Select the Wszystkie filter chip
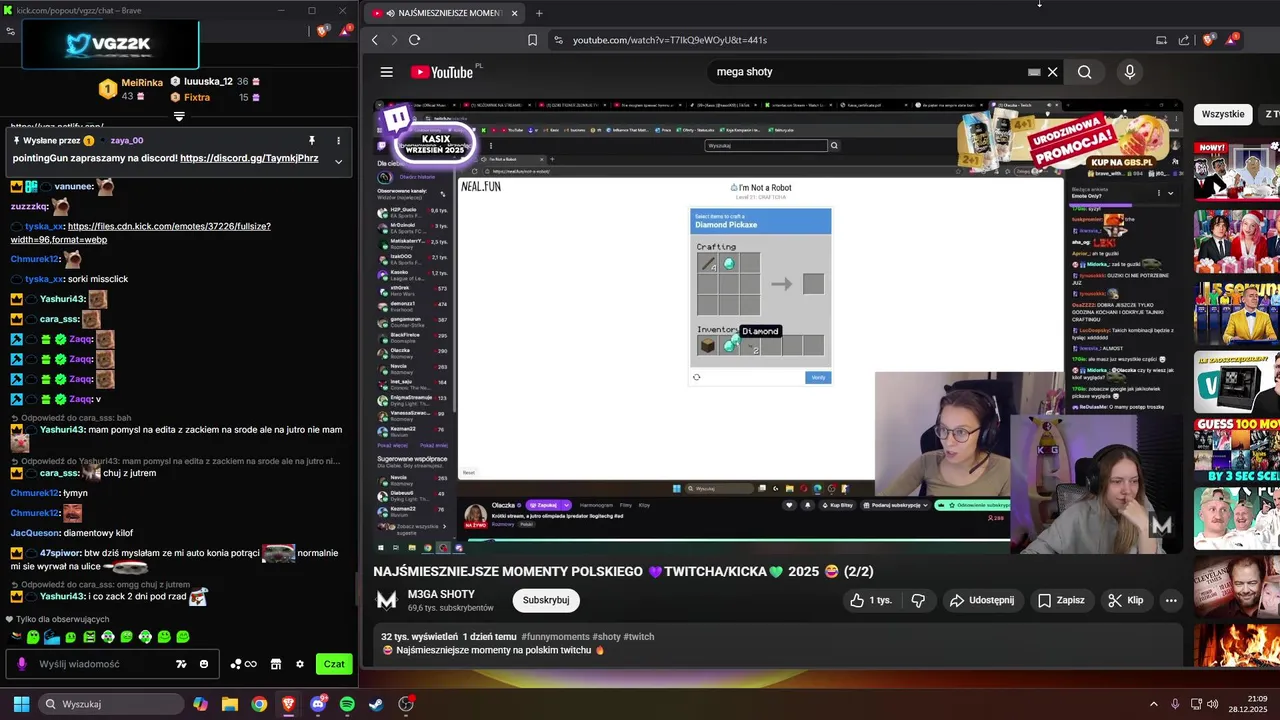Viewport: 1280px width, 720px height. 1223,114
